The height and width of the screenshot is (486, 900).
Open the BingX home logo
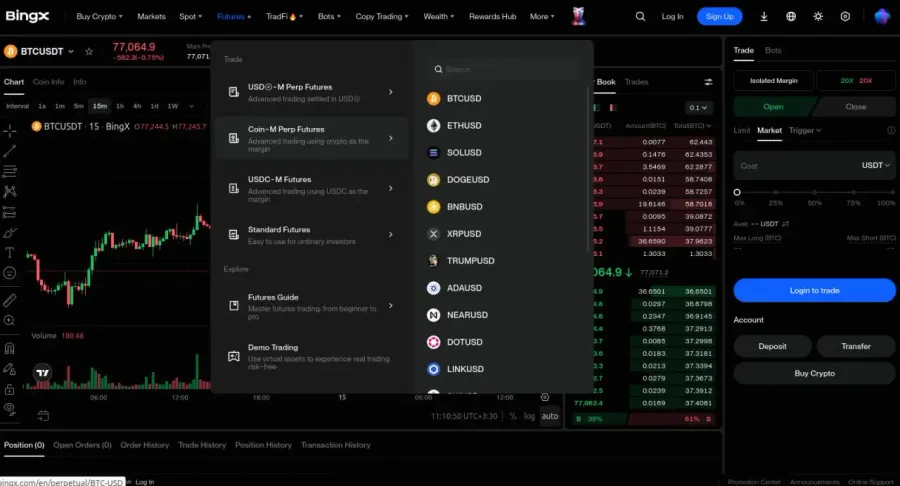(27, 16)
